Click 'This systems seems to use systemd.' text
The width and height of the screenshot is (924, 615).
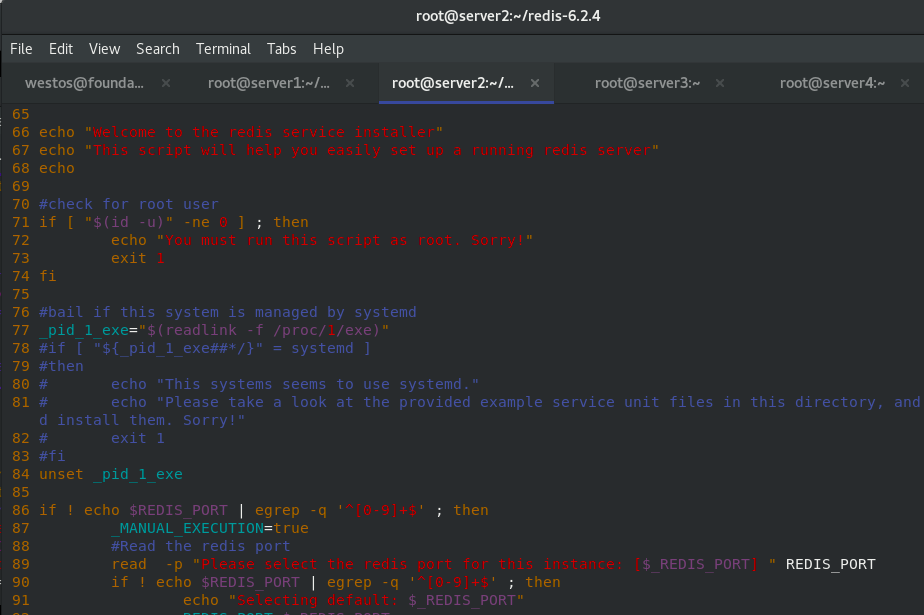[318, 383]
